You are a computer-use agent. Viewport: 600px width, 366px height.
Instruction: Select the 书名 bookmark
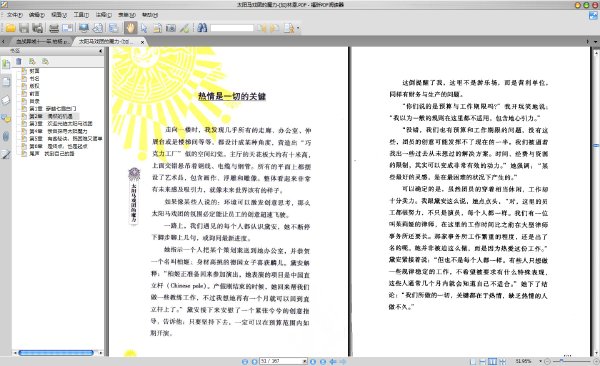(x=34, y=78)
